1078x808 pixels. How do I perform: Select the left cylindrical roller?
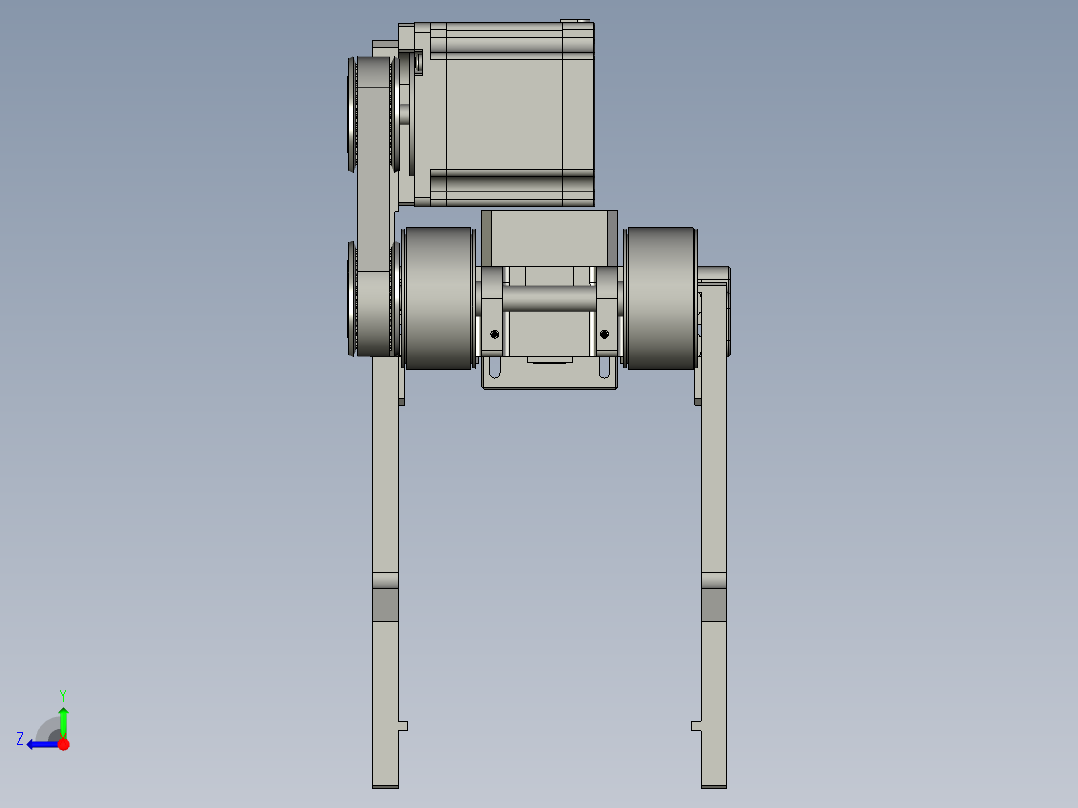click(x=438, y=298)
